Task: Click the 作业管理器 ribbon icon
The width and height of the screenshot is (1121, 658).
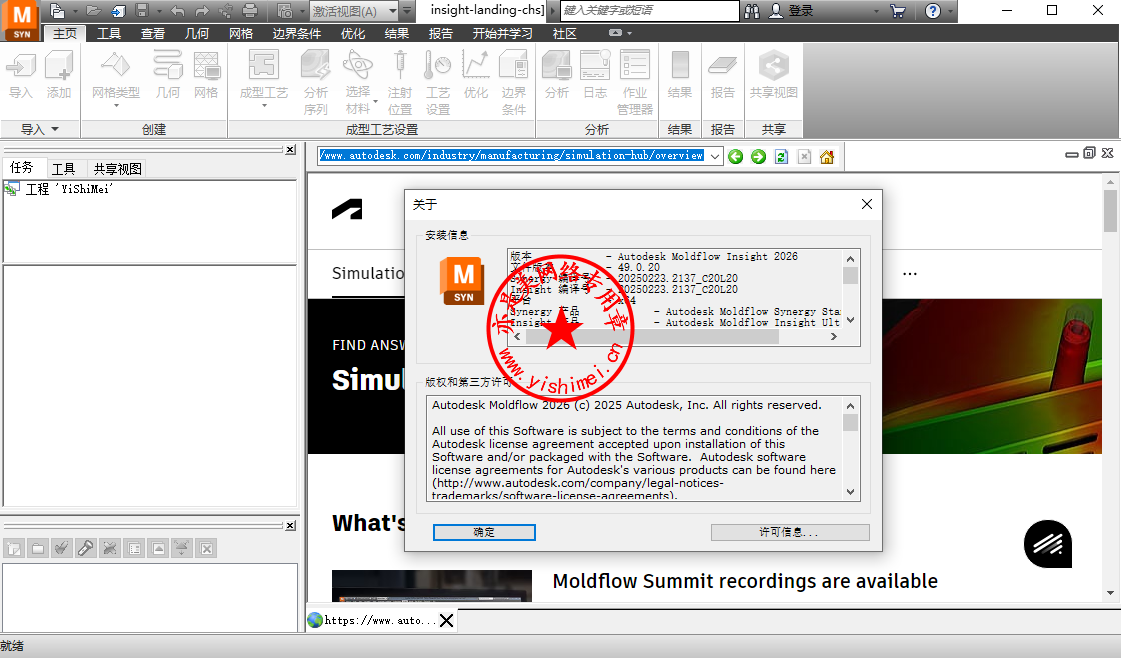Action: point(635,82)
